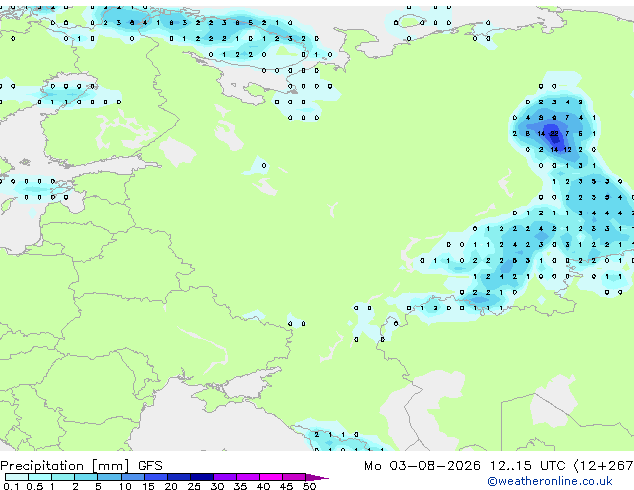634x490 pixels.
Task: Click the legend label '0.5'
Action: 35,486
